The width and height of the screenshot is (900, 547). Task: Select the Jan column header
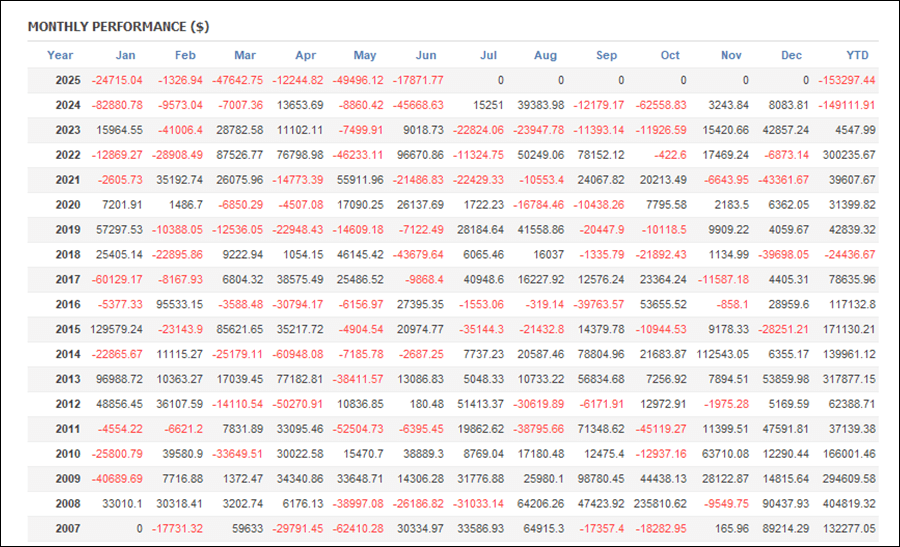point(125,55)
